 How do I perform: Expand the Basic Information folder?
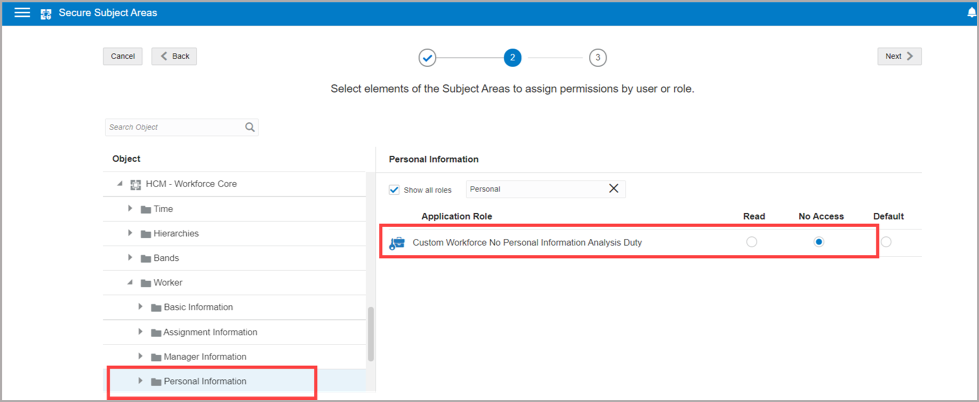[141, 307]
